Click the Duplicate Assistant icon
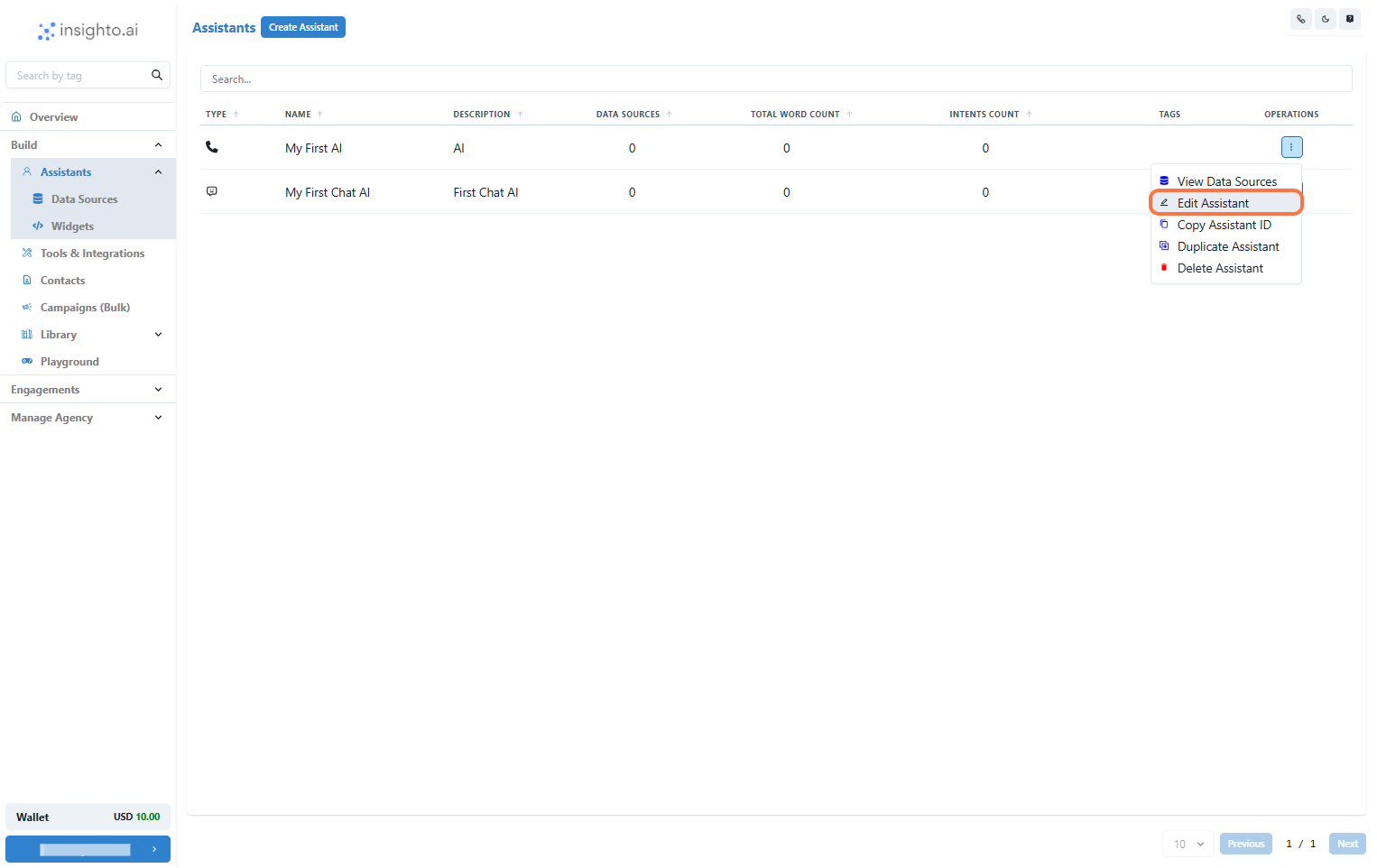 [x=1164, y=245]
